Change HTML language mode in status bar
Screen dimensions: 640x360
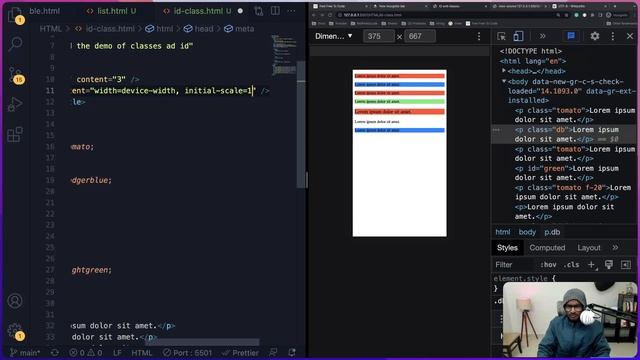[x=142, y=353]
